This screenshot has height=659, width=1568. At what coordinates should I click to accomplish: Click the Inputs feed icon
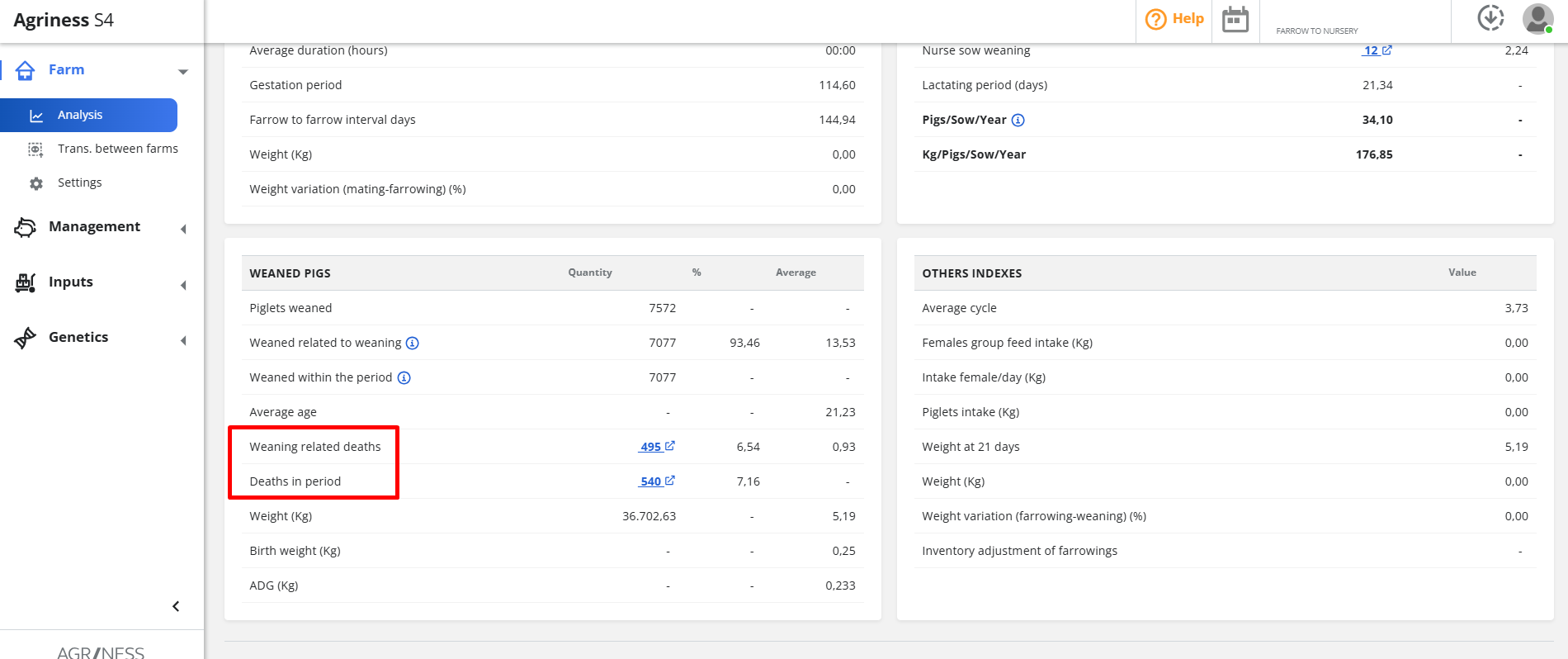(26, 282)
